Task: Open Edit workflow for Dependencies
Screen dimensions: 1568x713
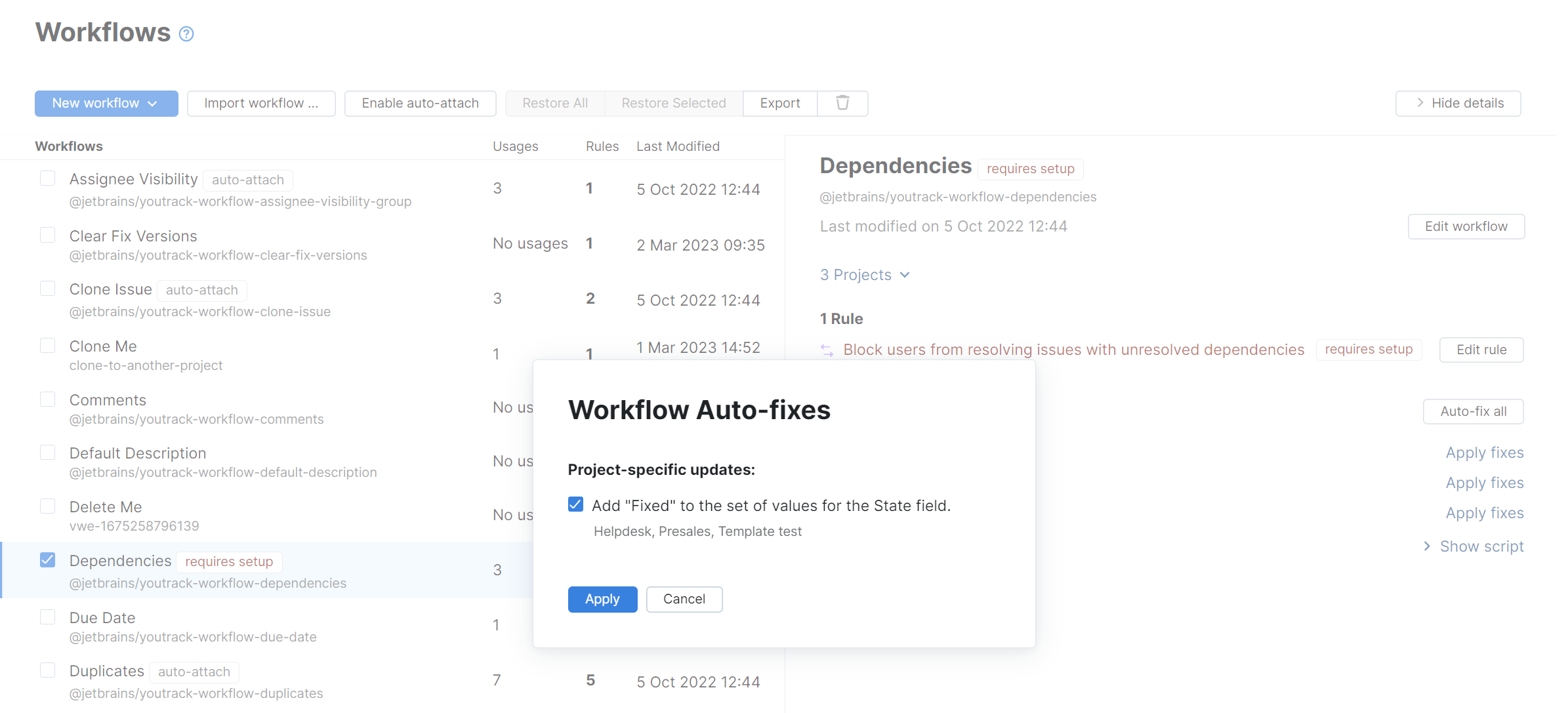Action: [1466, 226]
